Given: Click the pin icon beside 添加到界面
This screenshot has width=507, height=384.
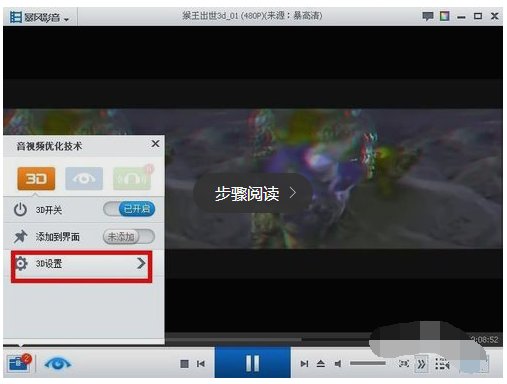Looking at the screenshot, I should (20, 237).
